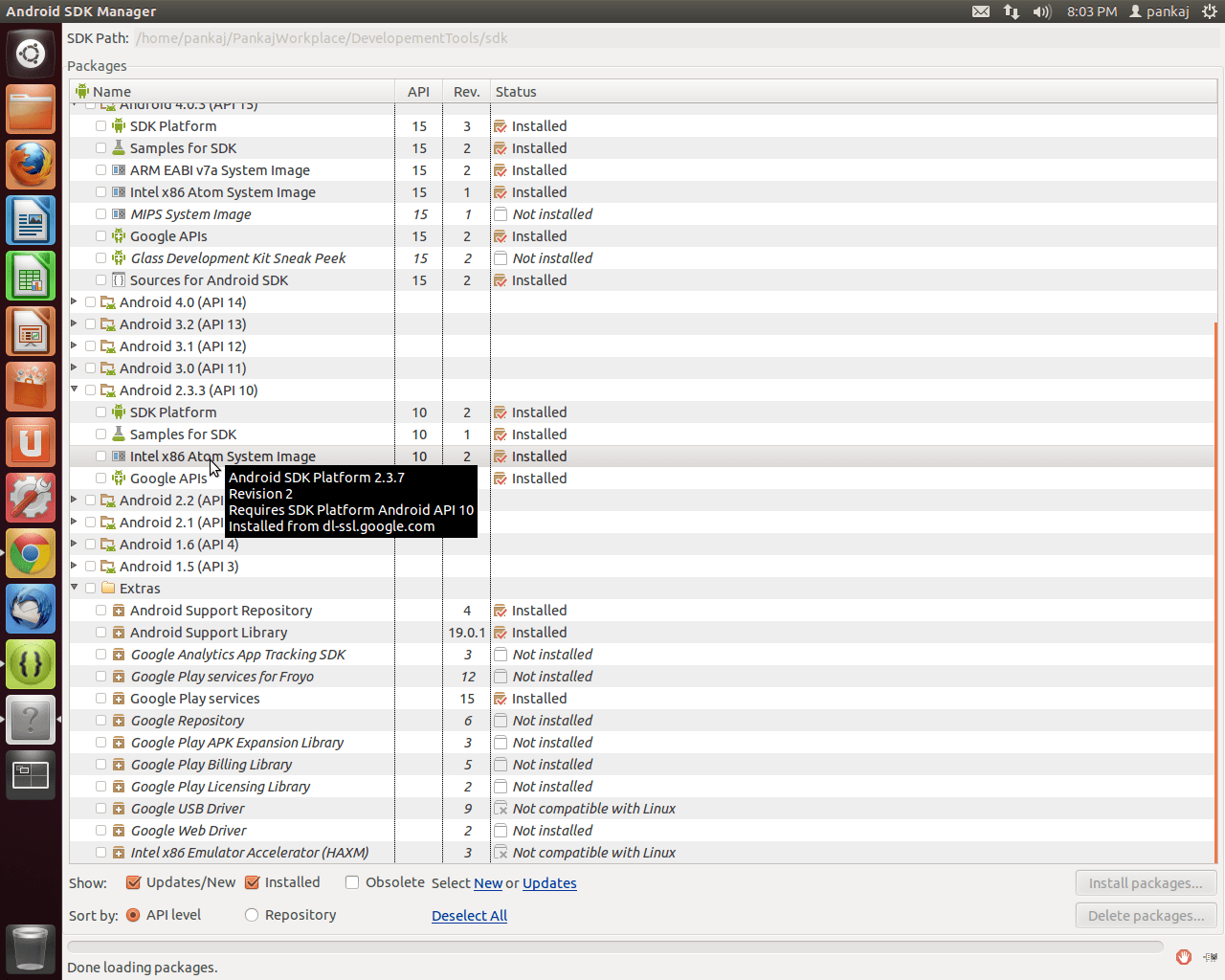Check the Google Analytics App Tracking SDK checkbox

point(100,655)
